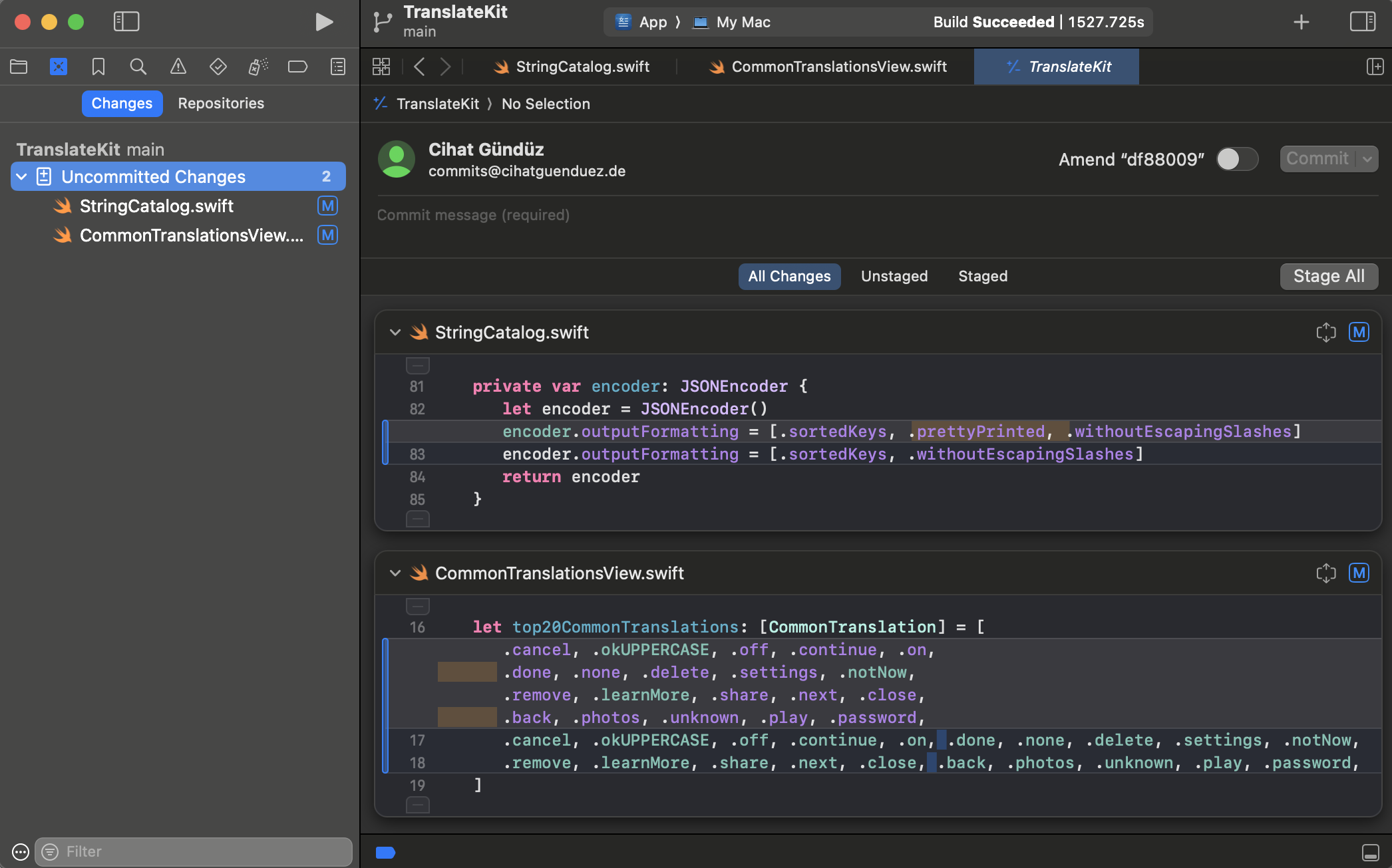The width and height of the screenshot is (1392, 868).
Task: Click the Stage All button for changes
Action: [1329, 276]
